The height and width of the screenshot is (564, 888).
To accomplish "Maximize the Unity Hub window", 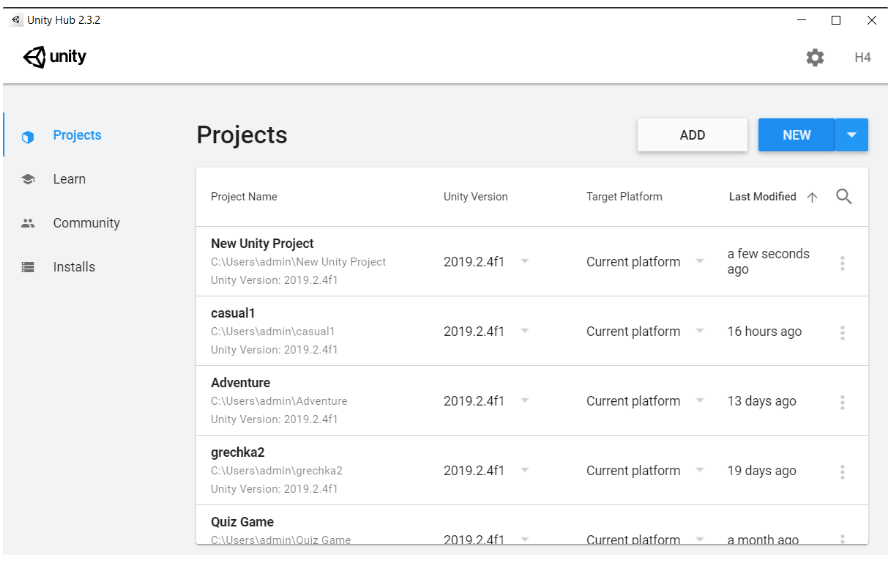I will [836, 20].
